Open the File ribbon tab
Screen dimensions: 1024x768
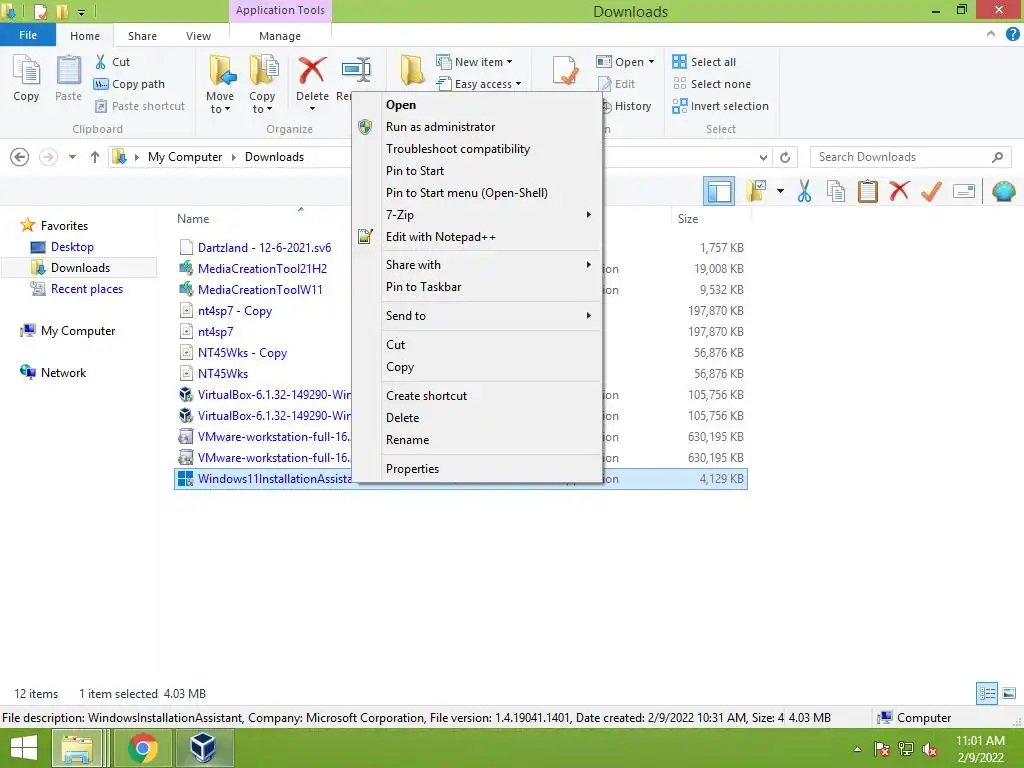click(x=28, y=35)
